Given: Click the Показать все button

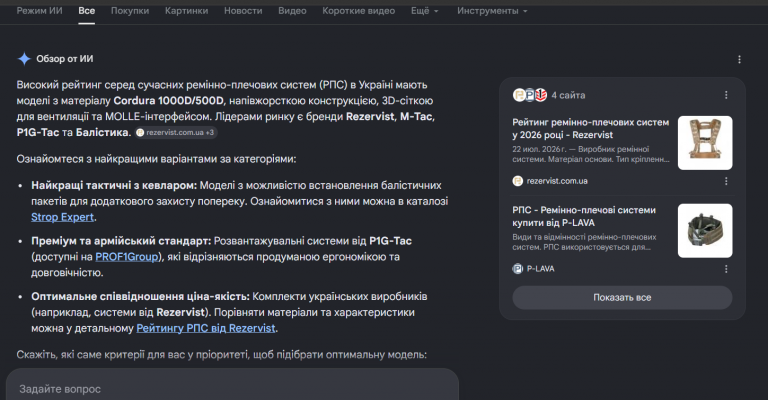Looking at the screenshot, I should (622, 297).
